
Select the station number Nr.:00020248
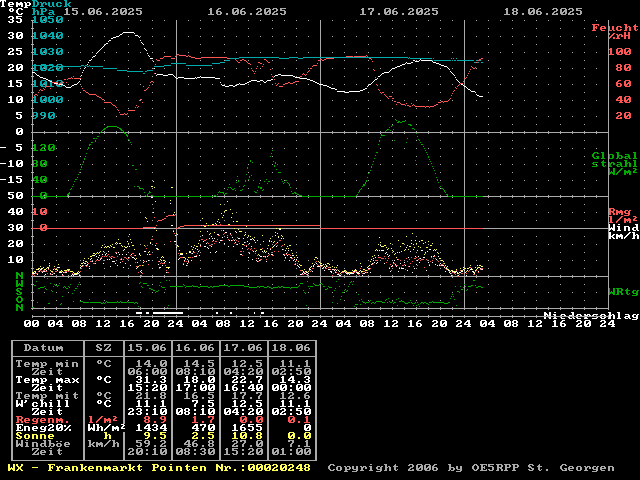coord(263,468)
